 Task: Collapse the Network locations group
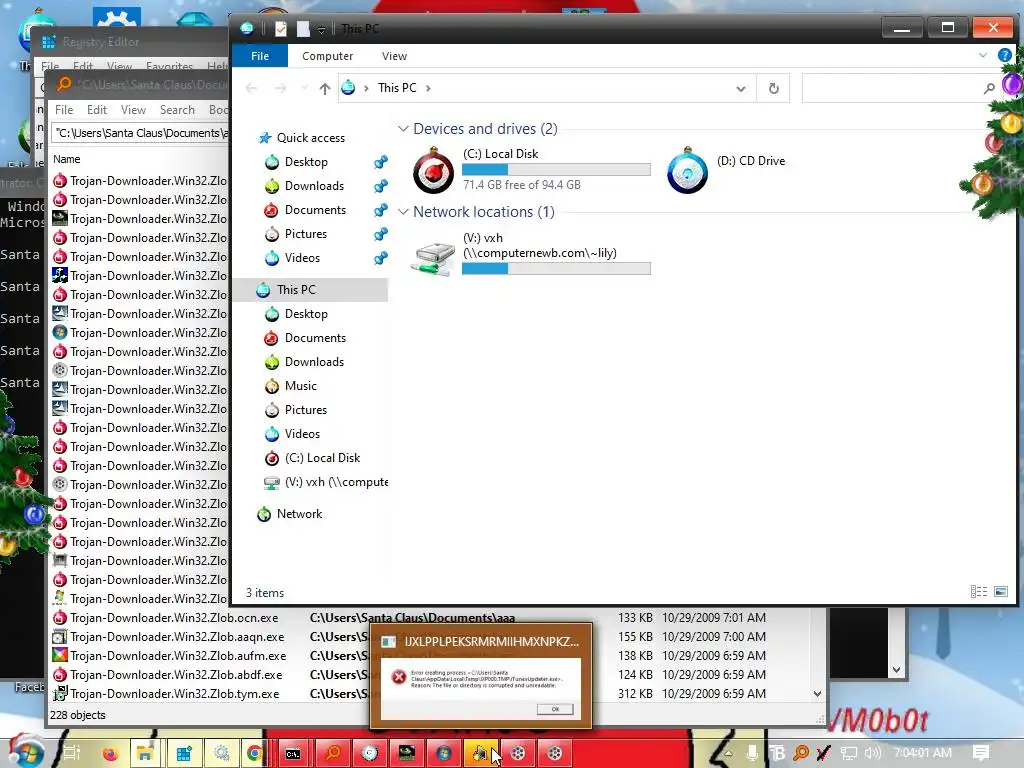click(403, 212)
